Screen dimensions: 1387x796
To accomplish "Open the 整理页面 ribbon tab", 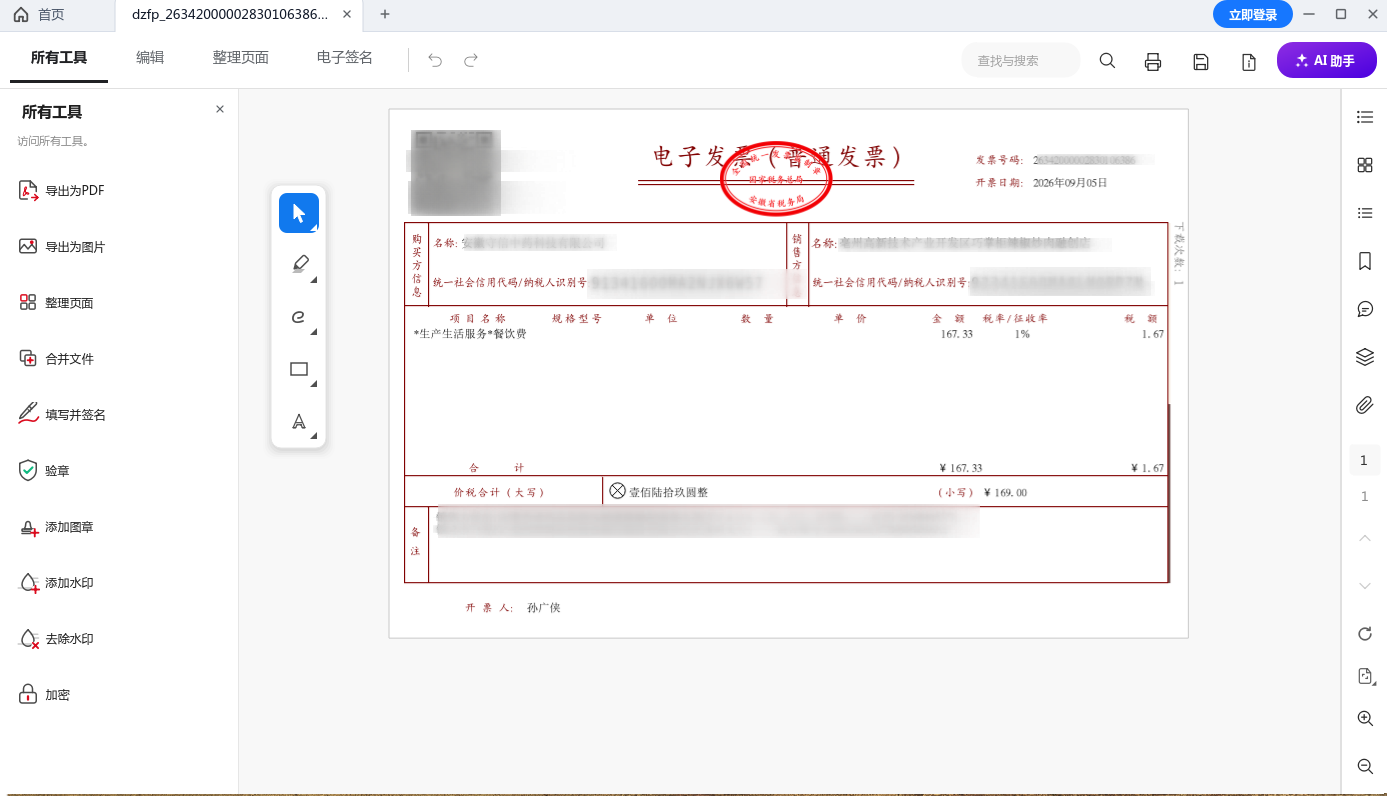I will 241,58.
